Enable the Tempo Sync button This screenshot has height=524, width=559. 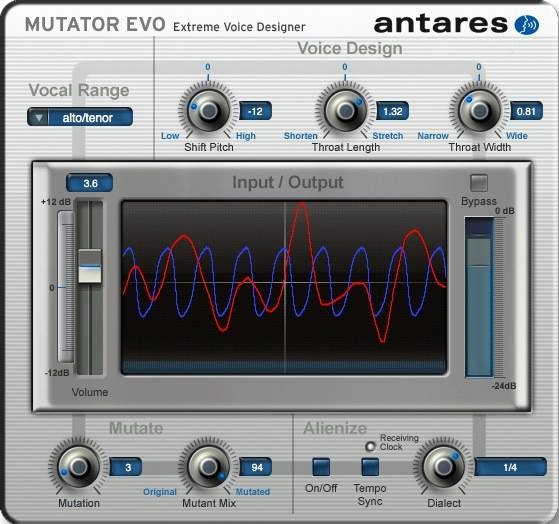point(370,467)
